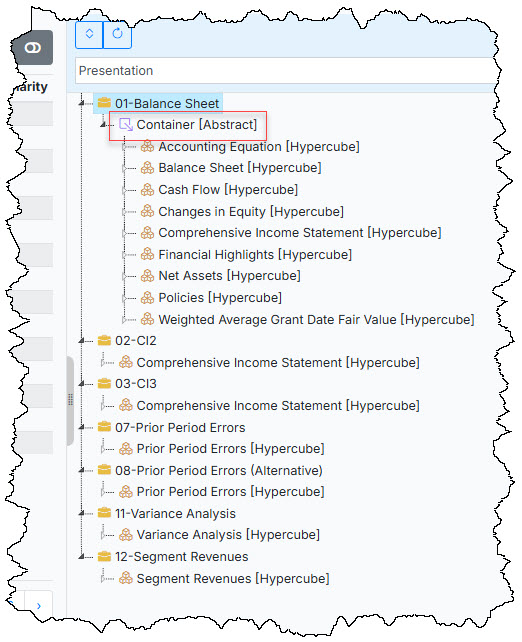Image resolution: width=522 pixels, height=642 pixels.
Task: Collapse the 02-CI2 network node
Action: coord(81,341)
